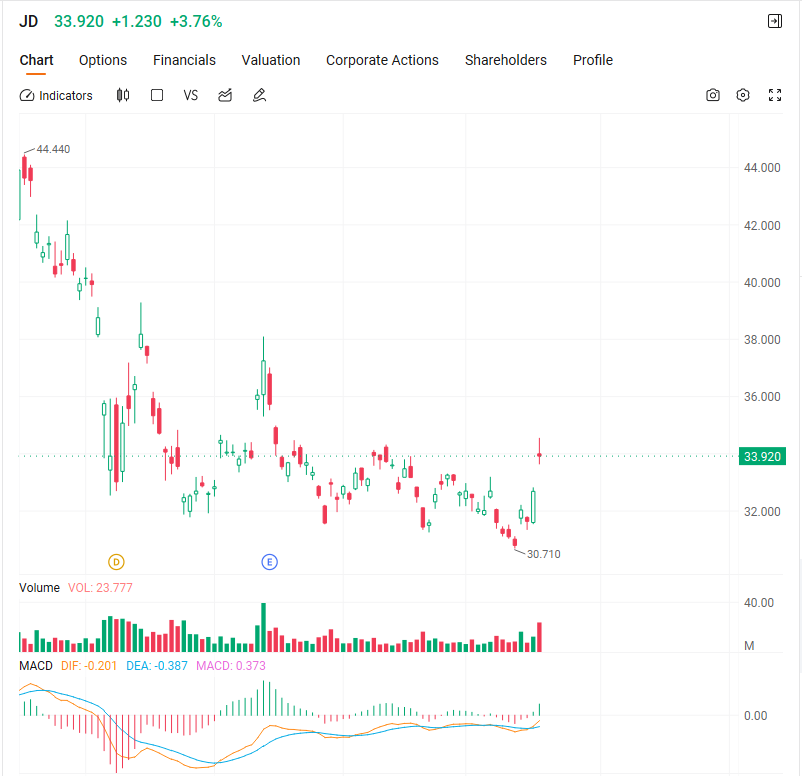The image size is (802, 776).
Task: Click the 0.00 MACD axis label
Action: pyautogui.click(x=755, y=716)
